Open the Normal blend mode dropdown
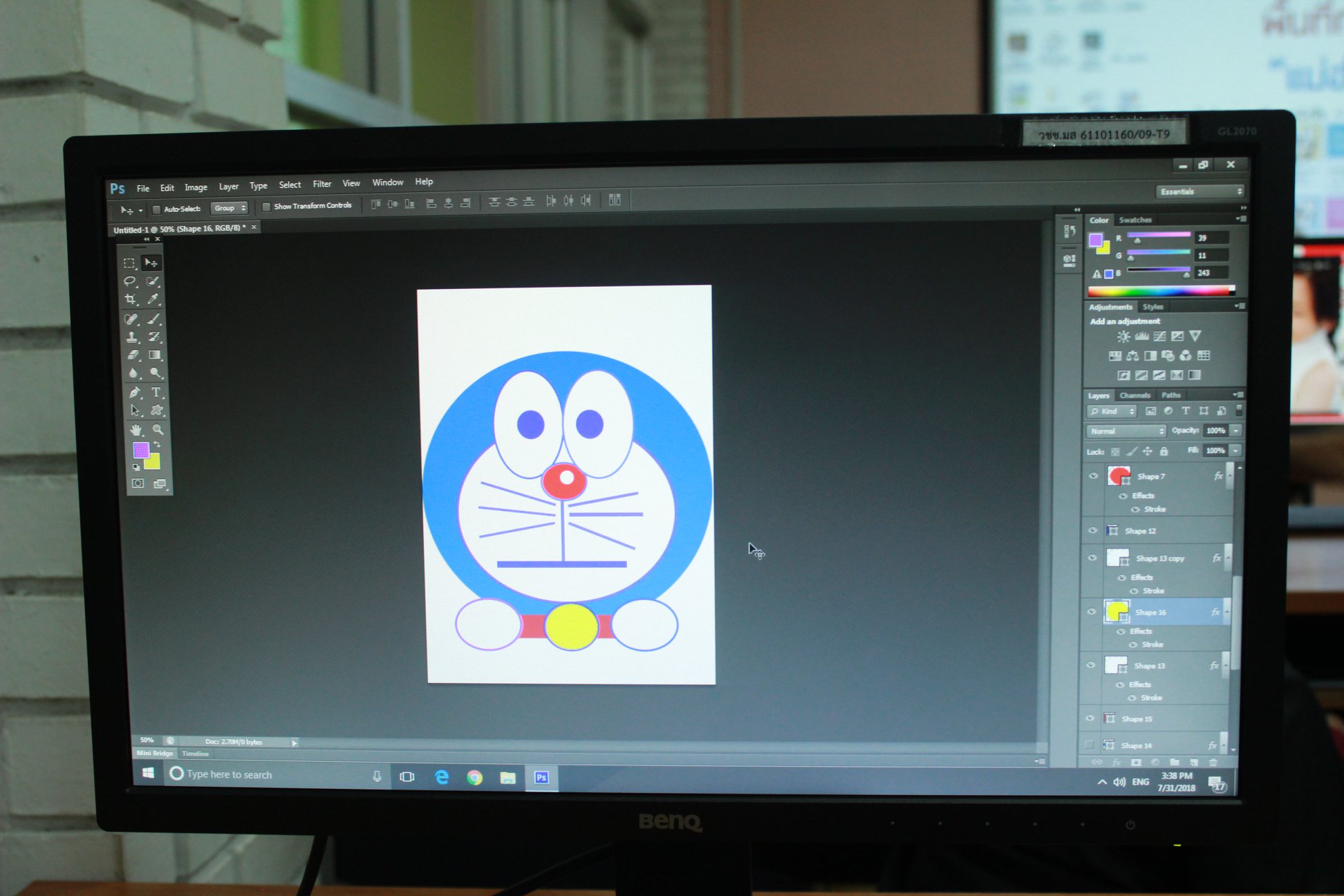The width and height of the screenshot is (1344, 896). pos(1126,431)
